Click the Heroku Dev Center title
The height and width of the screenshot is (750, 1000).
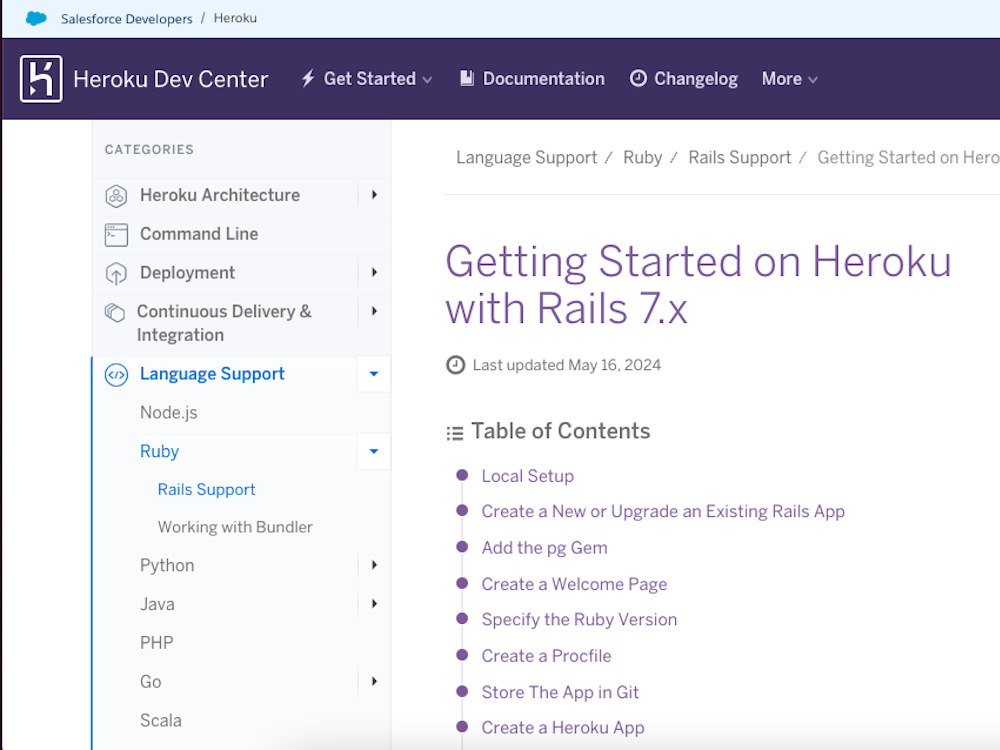pyautogui.click(x=170, y=79)
